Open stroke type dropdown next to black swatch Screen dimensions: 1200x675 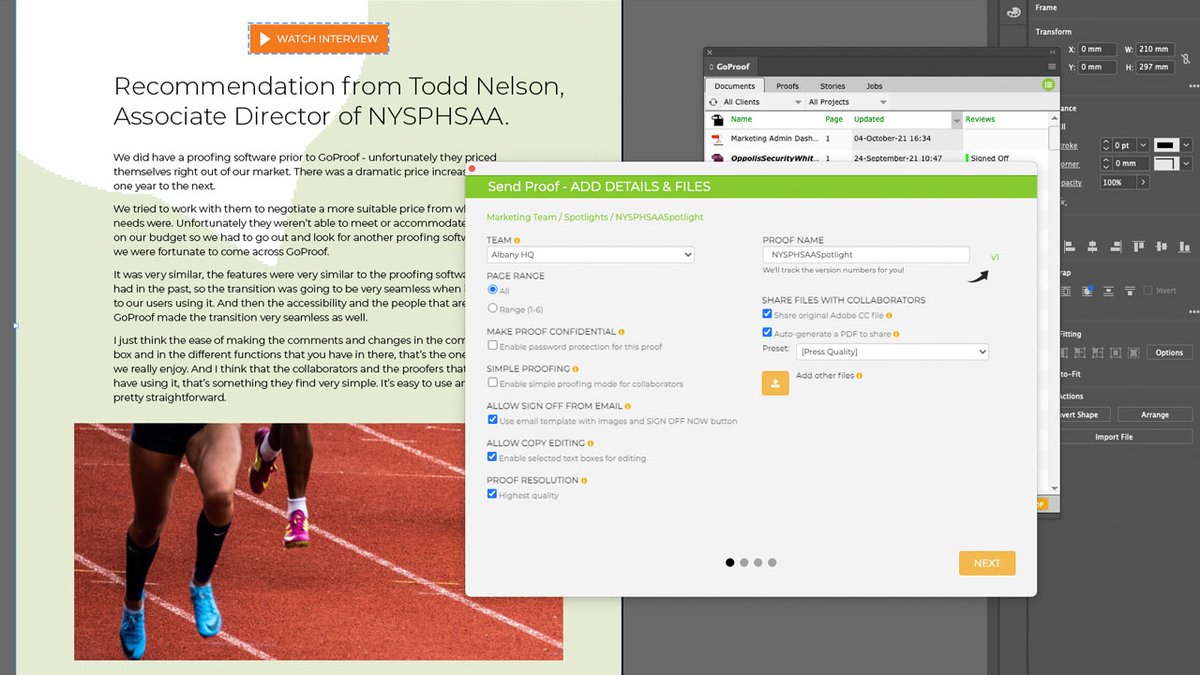1186,145
